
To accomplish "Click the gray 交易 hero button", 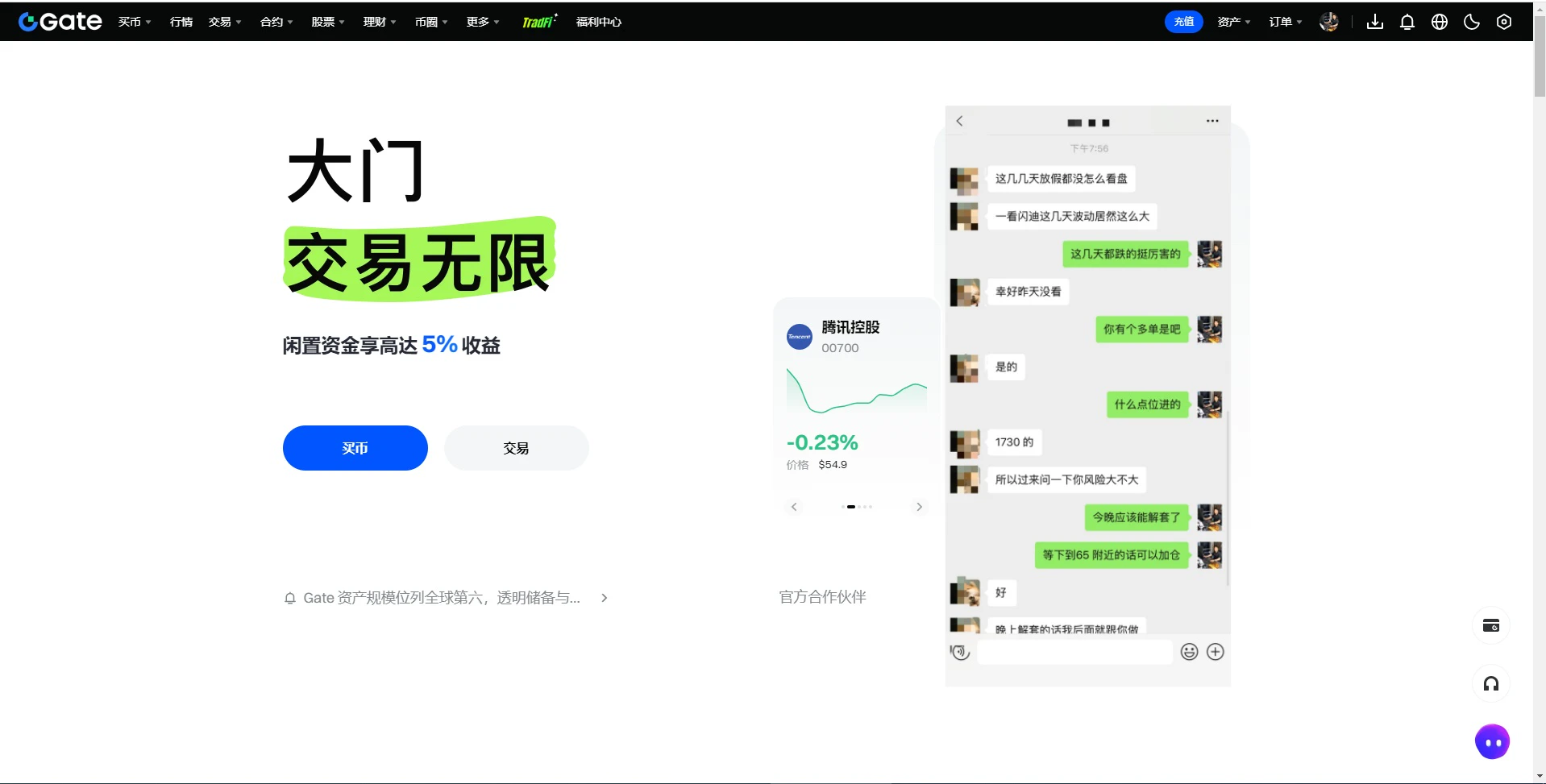I will click(x=517, y=448).
